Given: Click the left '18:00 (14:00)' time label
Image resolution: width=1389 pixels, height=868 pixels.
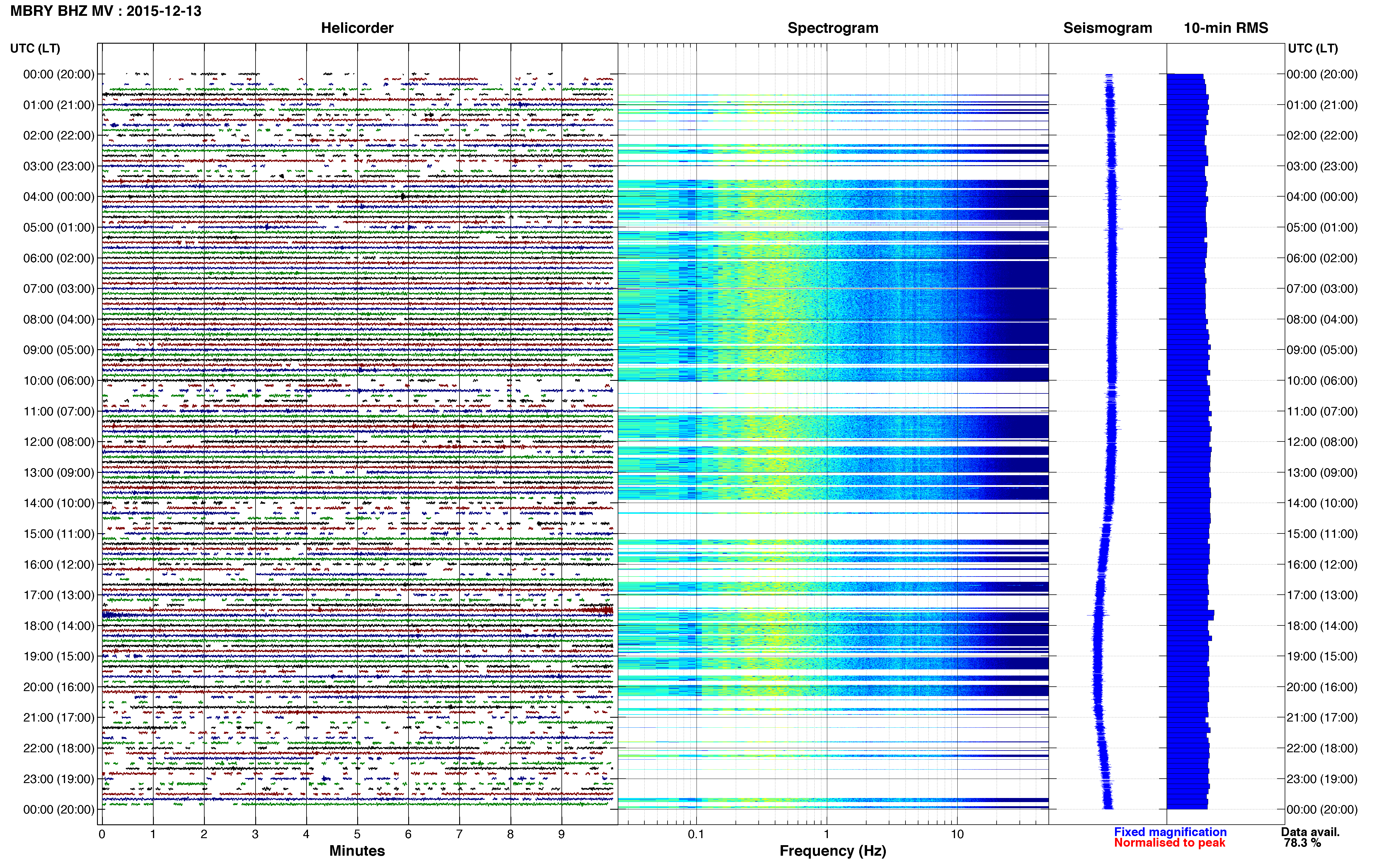Looking at the screenshot, I should coord(59,626).
